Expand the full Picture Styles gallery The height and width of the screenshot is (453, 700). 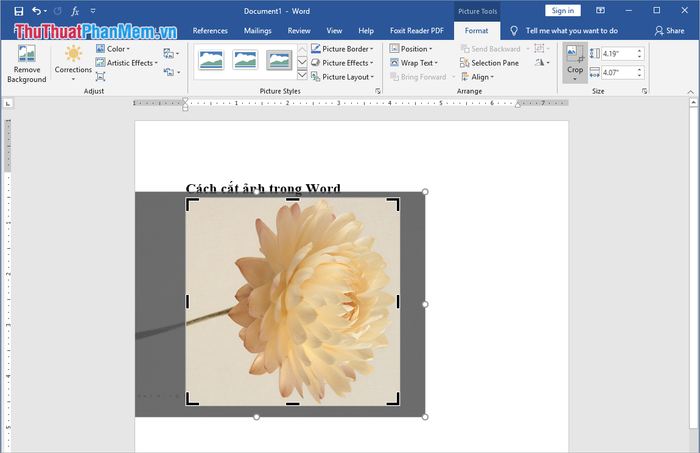tap(302, 75)
